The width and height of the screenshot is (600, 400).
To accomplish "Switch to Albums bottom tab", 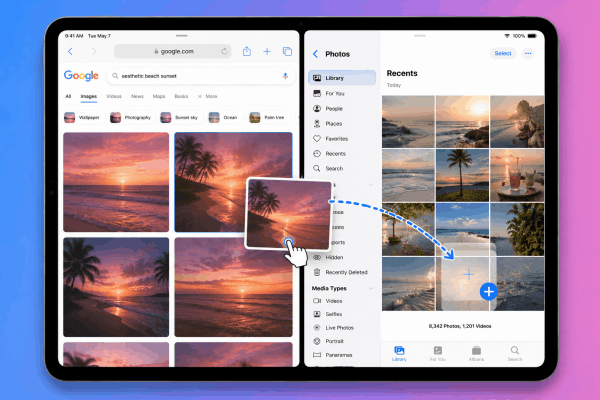I will [x=476, y=353].
